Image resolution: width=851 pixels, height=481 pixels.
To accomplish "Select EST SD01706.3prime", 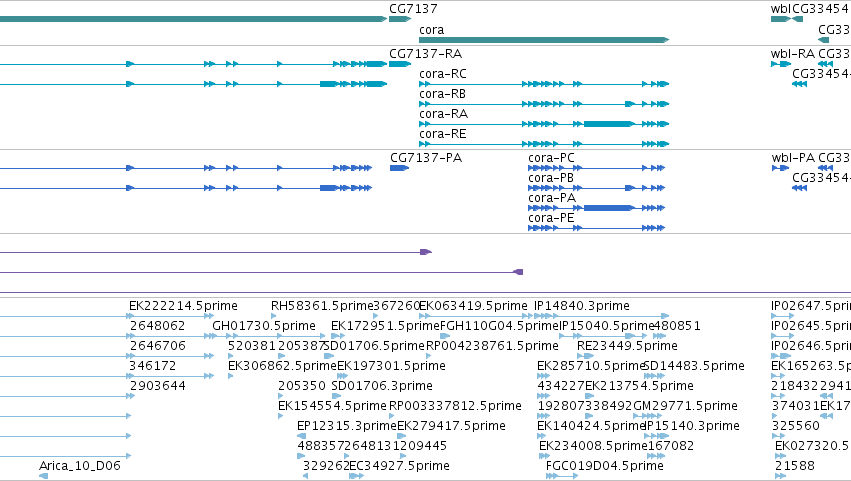I will click(382, 387).
